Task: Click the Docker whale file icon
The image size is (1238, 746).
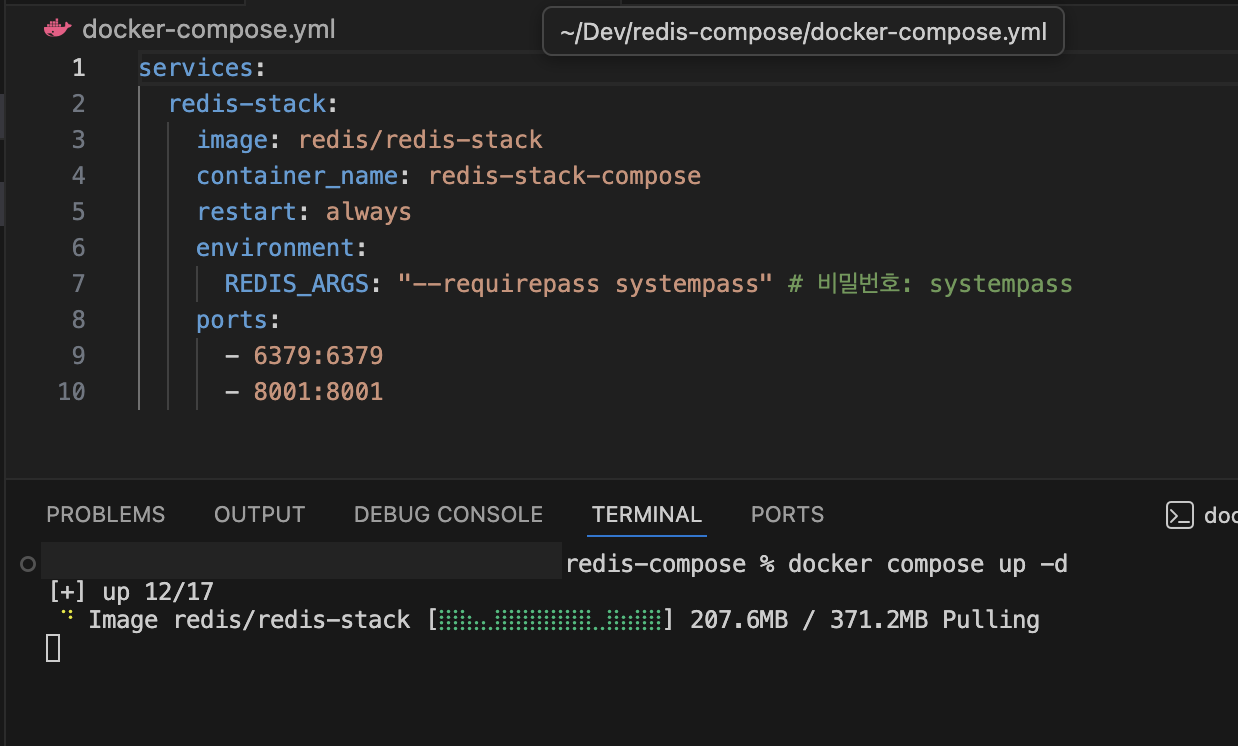Action: 58,29
